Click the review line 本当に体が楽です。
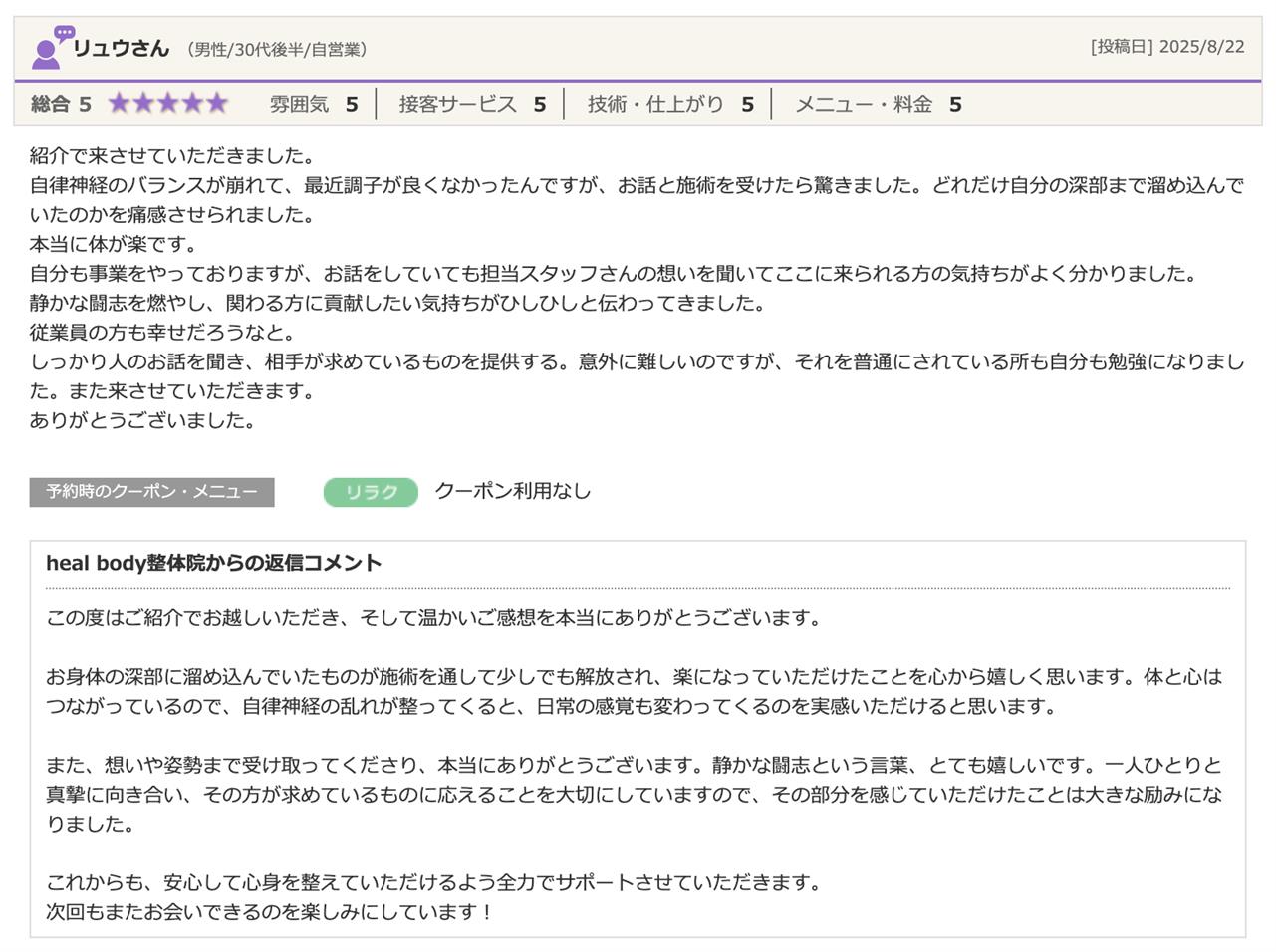This screenshot has width=1276, height=952. click(x=114, y=244)
